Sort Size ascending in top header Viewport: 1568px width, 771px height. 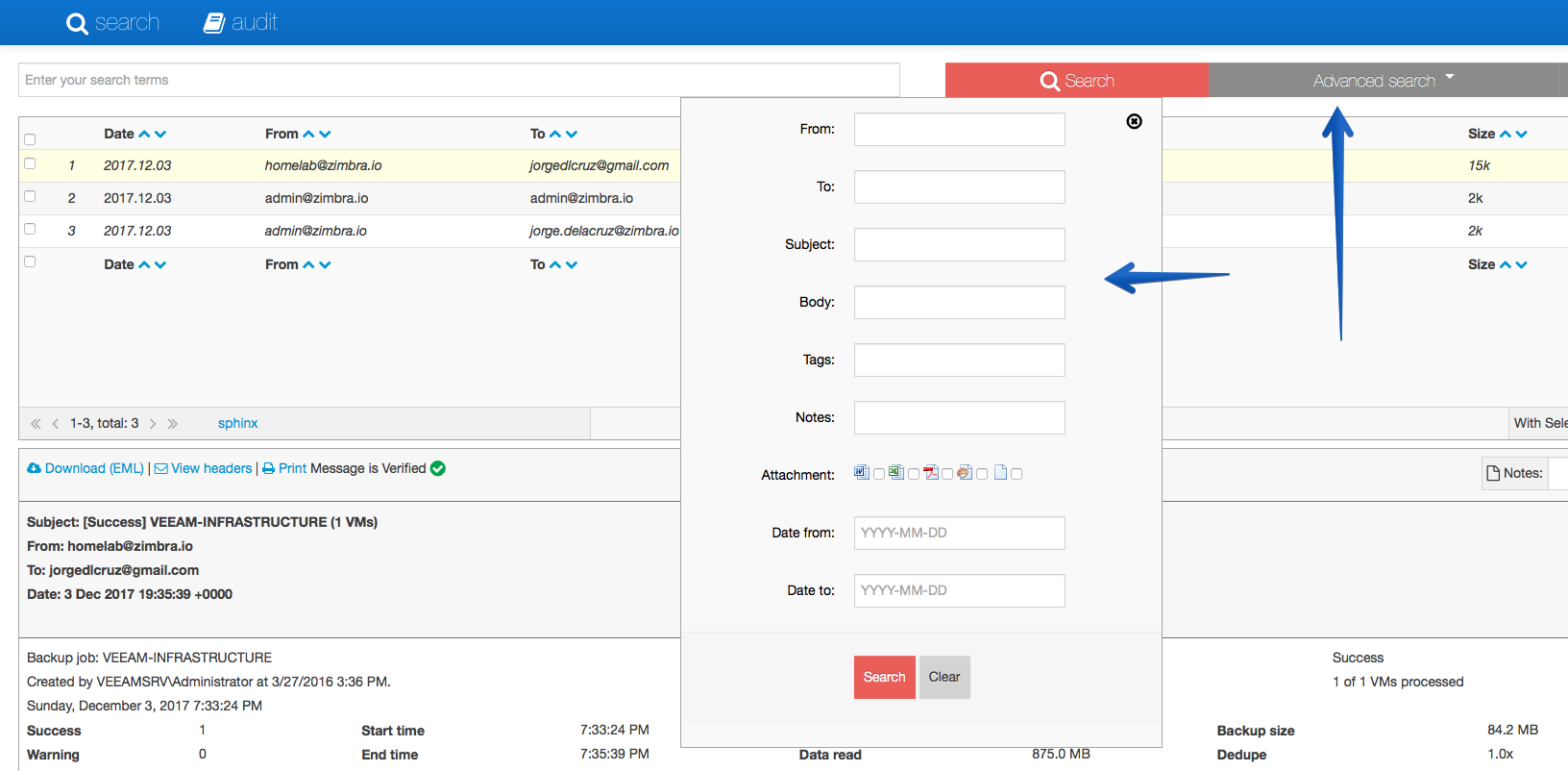1506,135
